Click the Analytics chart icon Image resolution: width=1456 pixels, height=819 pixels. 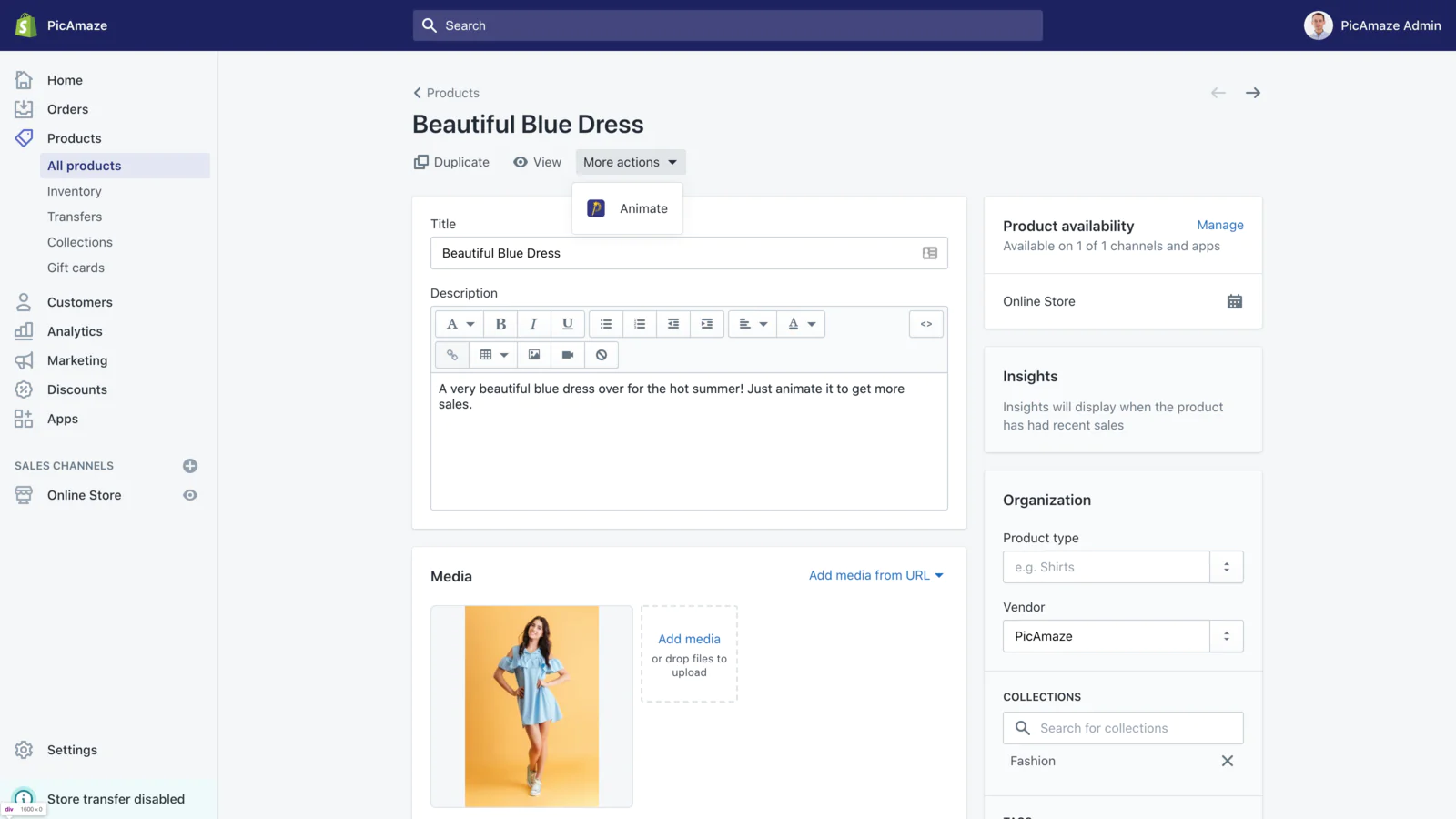click(24, 331)
